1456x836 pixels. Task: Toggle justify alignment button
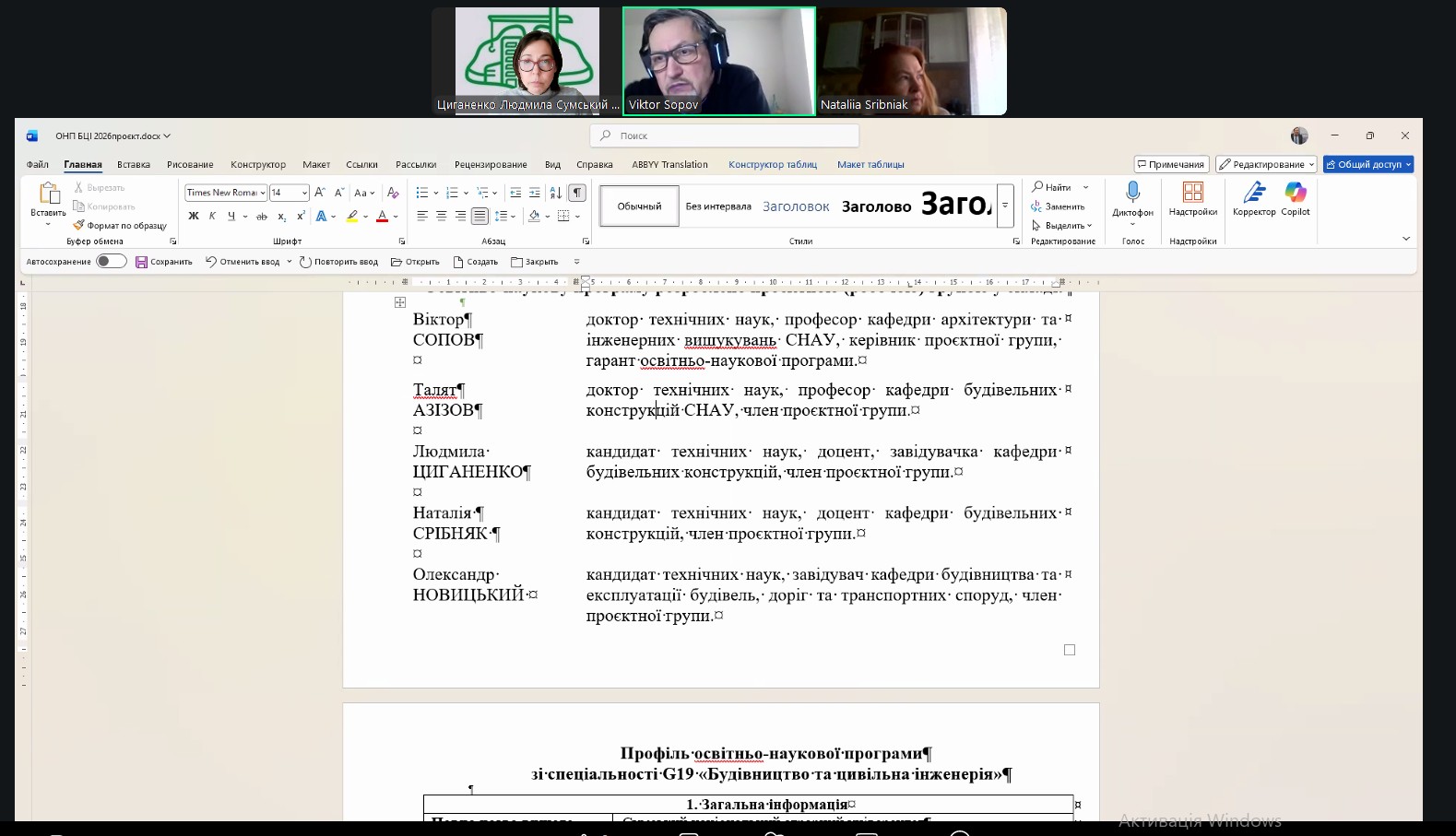[479, 217]
